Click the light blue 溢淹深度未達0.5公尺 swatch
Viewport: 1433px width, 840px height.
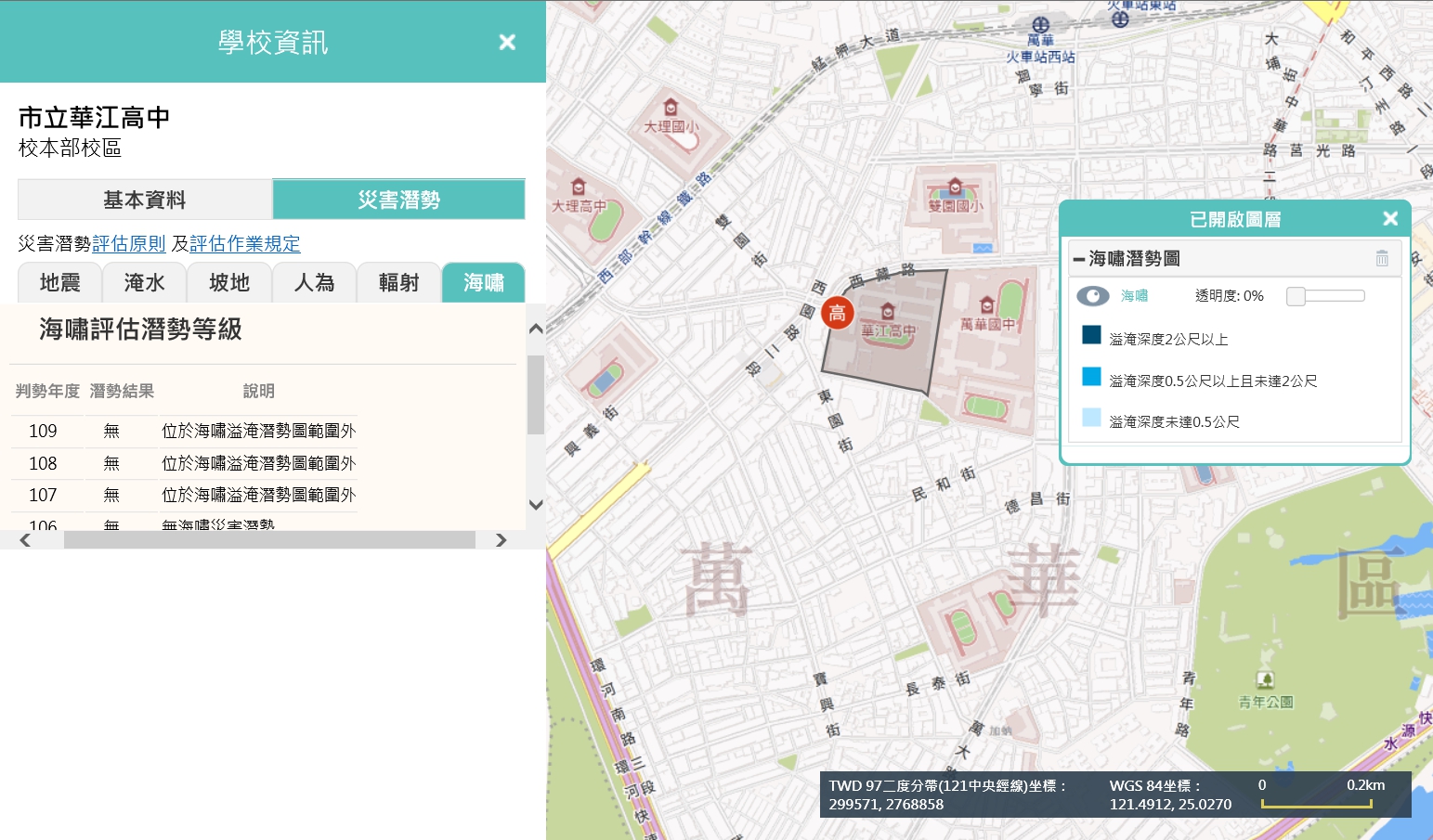[x=1091, y=418]
